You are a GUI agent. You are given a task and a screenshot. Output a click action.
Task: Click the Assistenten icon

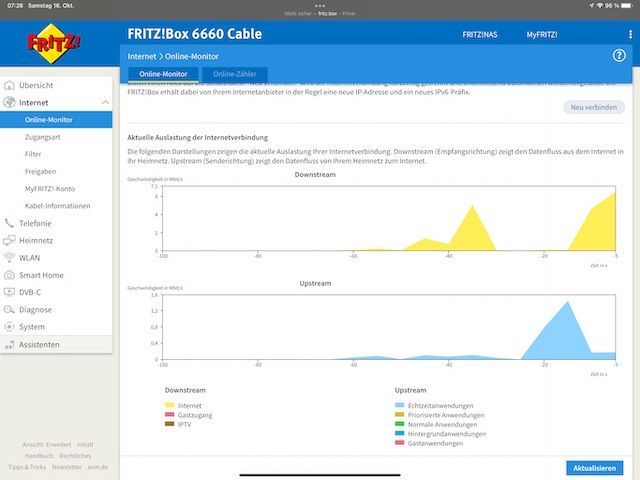click(x=9, y=345)
